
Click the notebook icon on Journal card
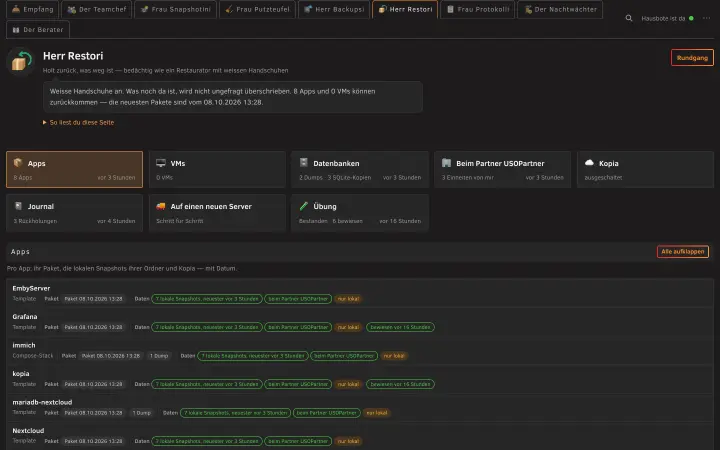pyautogui.click(x=18, y=206)
